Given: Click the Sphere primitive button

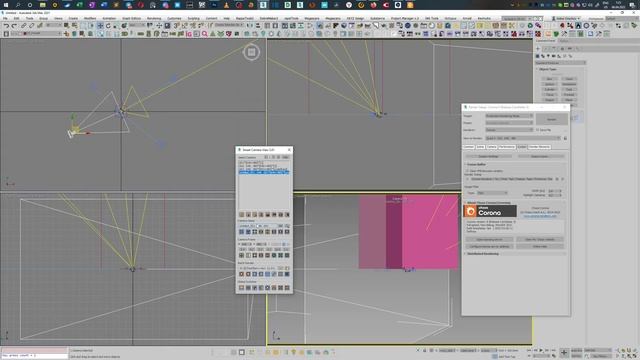Looking at the screenshot, I should pyautogui.click(x=549, y=84).
